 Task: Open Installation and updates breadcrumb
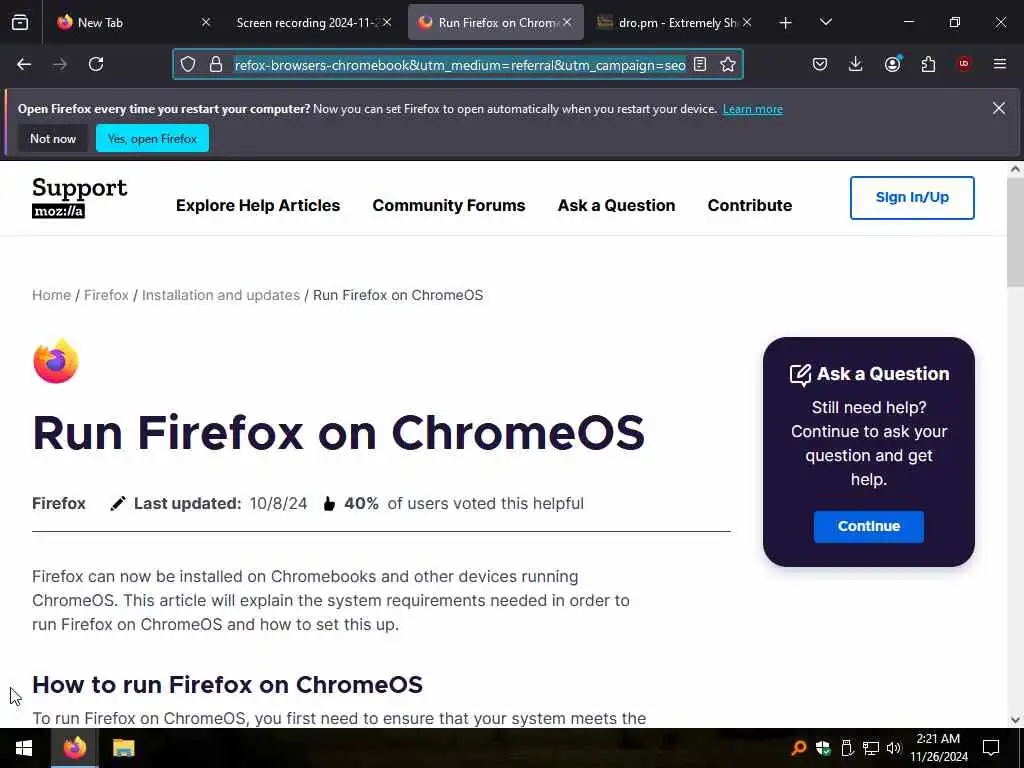click(221, 295)
